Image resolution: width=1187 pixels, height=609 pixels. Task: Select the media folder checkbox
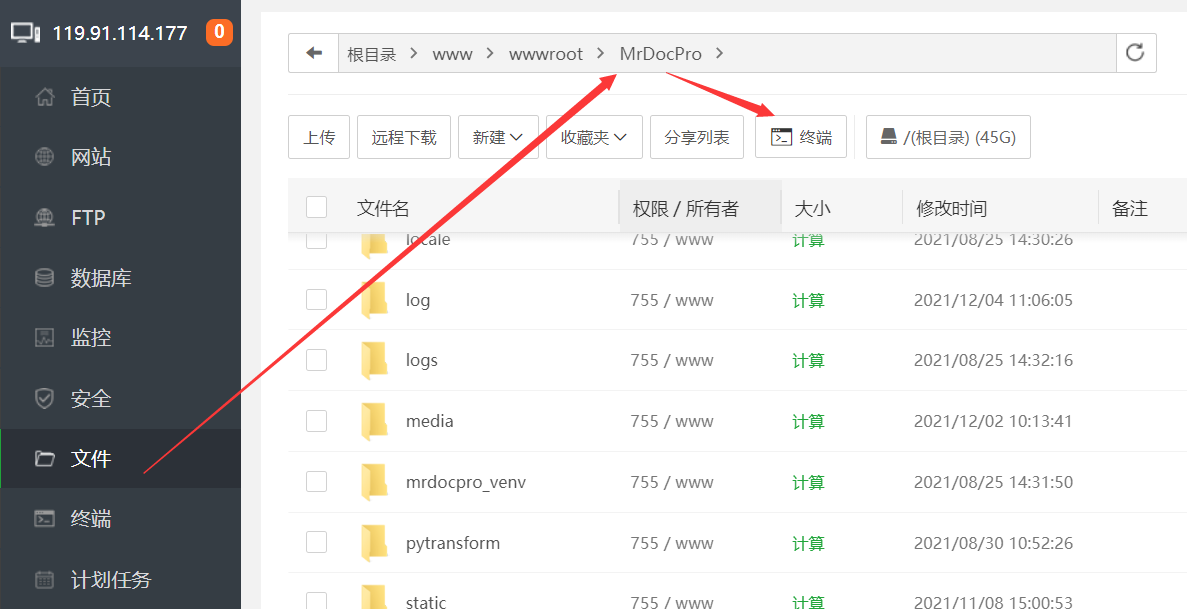coord(317,421)
